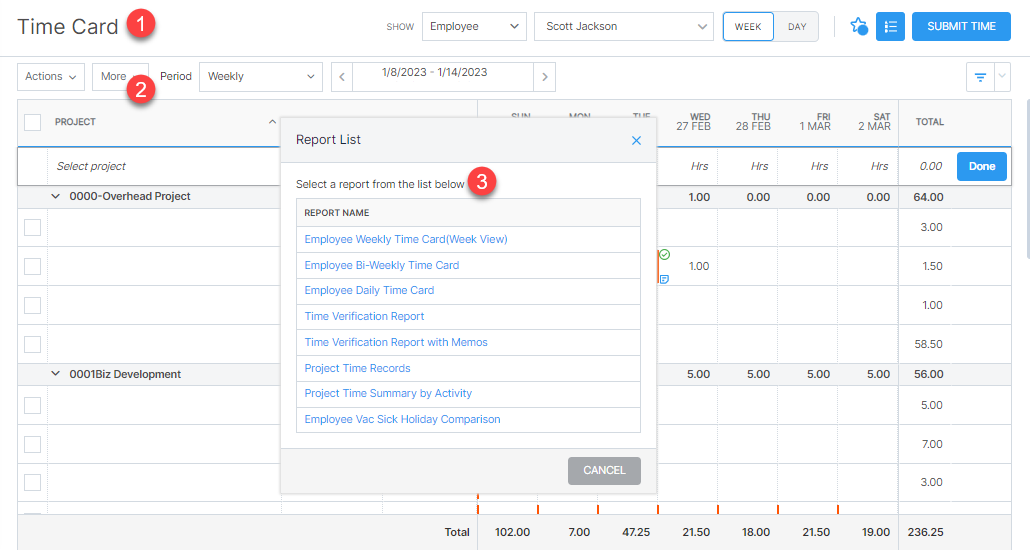This screenshot has width=1030, height=550.
Task: Open the favorites star icon
Action: coord(858,26)
